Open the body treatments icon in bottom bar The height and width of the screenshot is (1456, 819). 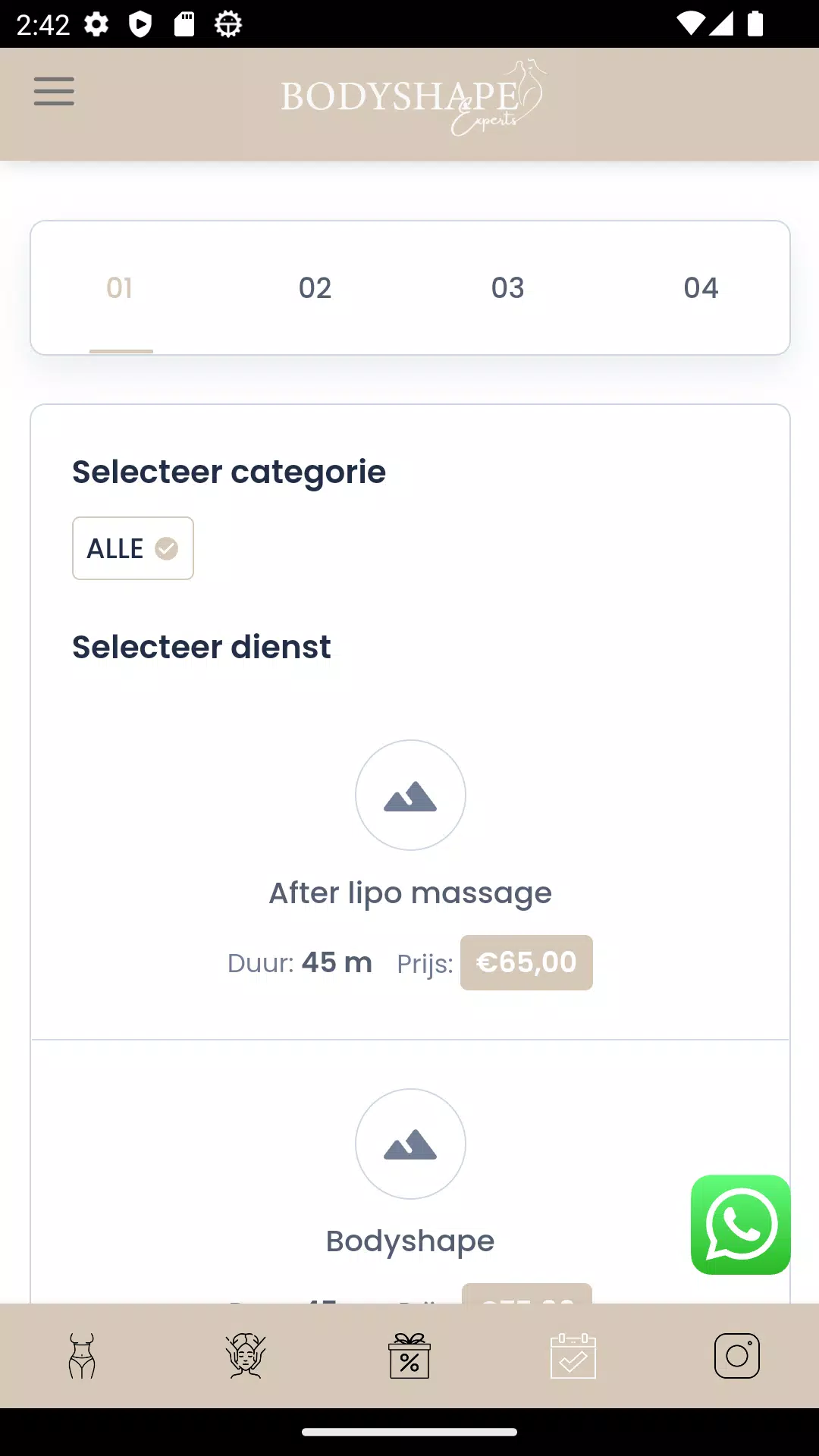(x=82, y=1356)
